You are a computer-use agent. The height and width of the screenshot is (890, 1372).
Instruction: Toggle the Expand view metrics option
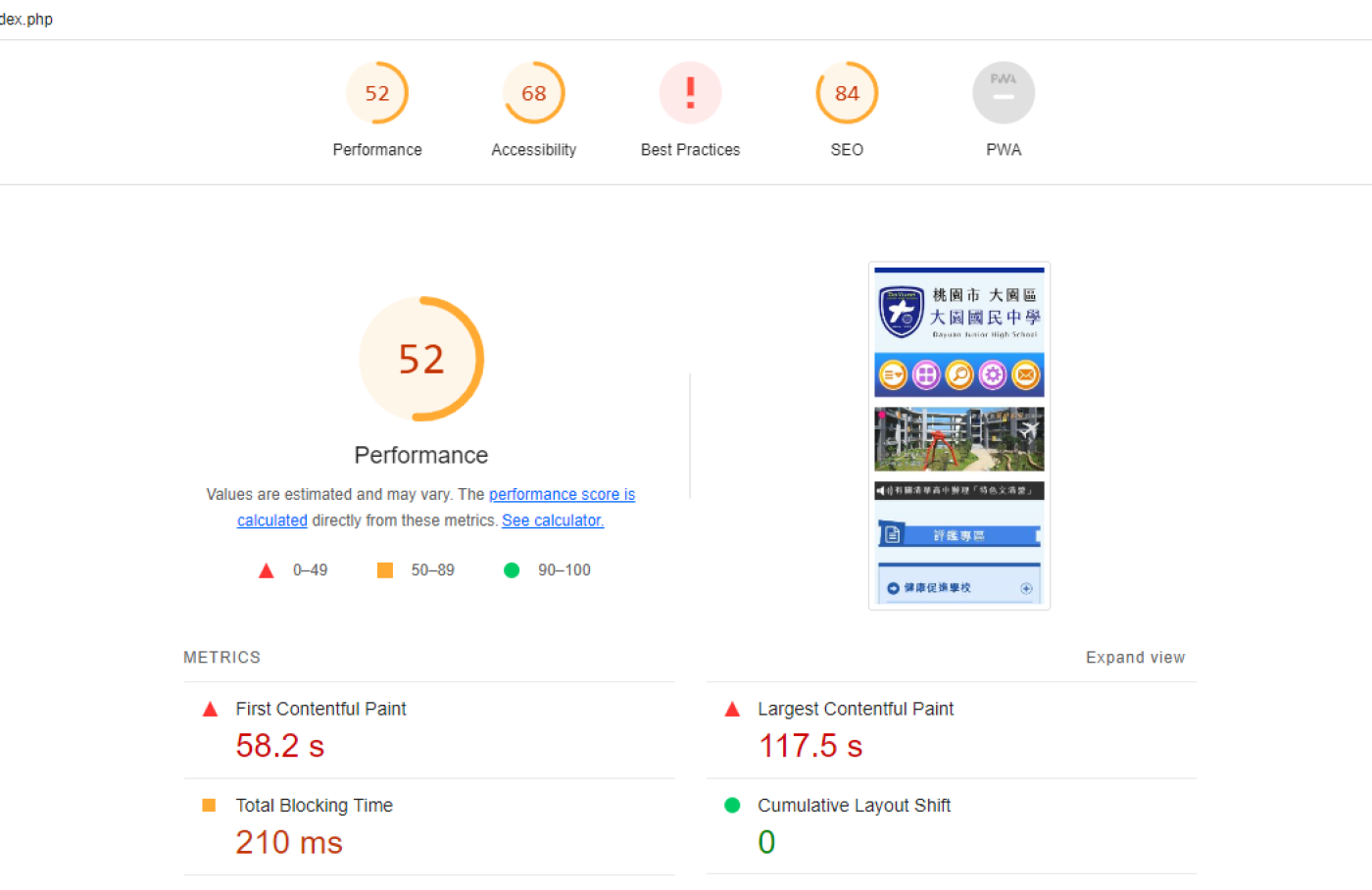[1135, 658]
